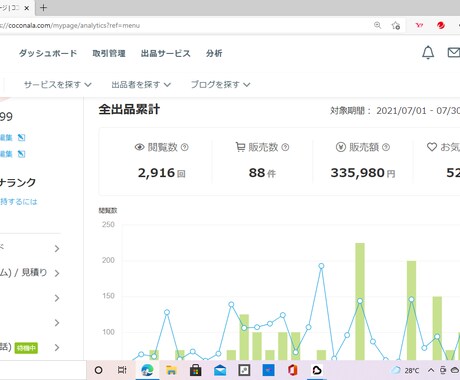Click the 全出品累計 heading
Image resolution: width=460 pixels, height=380 pixels.
point(129,109)
